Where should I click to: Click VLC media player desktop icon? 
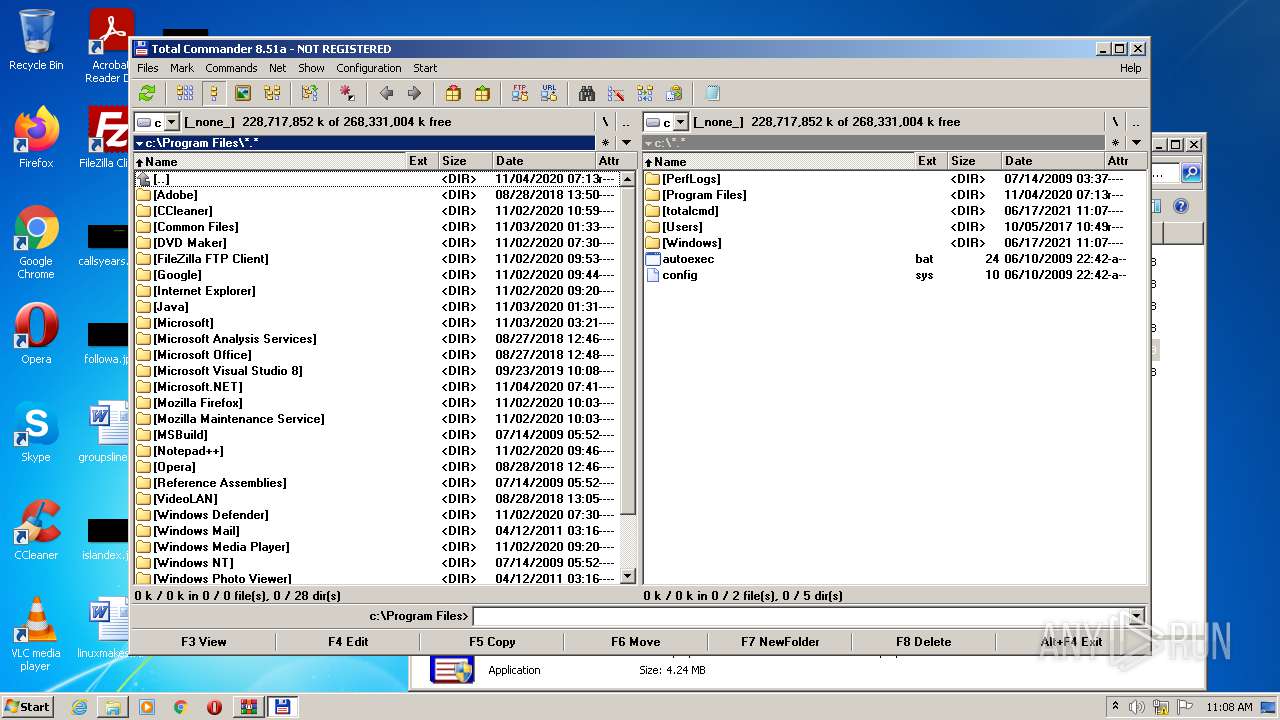[x=36, y=634]
